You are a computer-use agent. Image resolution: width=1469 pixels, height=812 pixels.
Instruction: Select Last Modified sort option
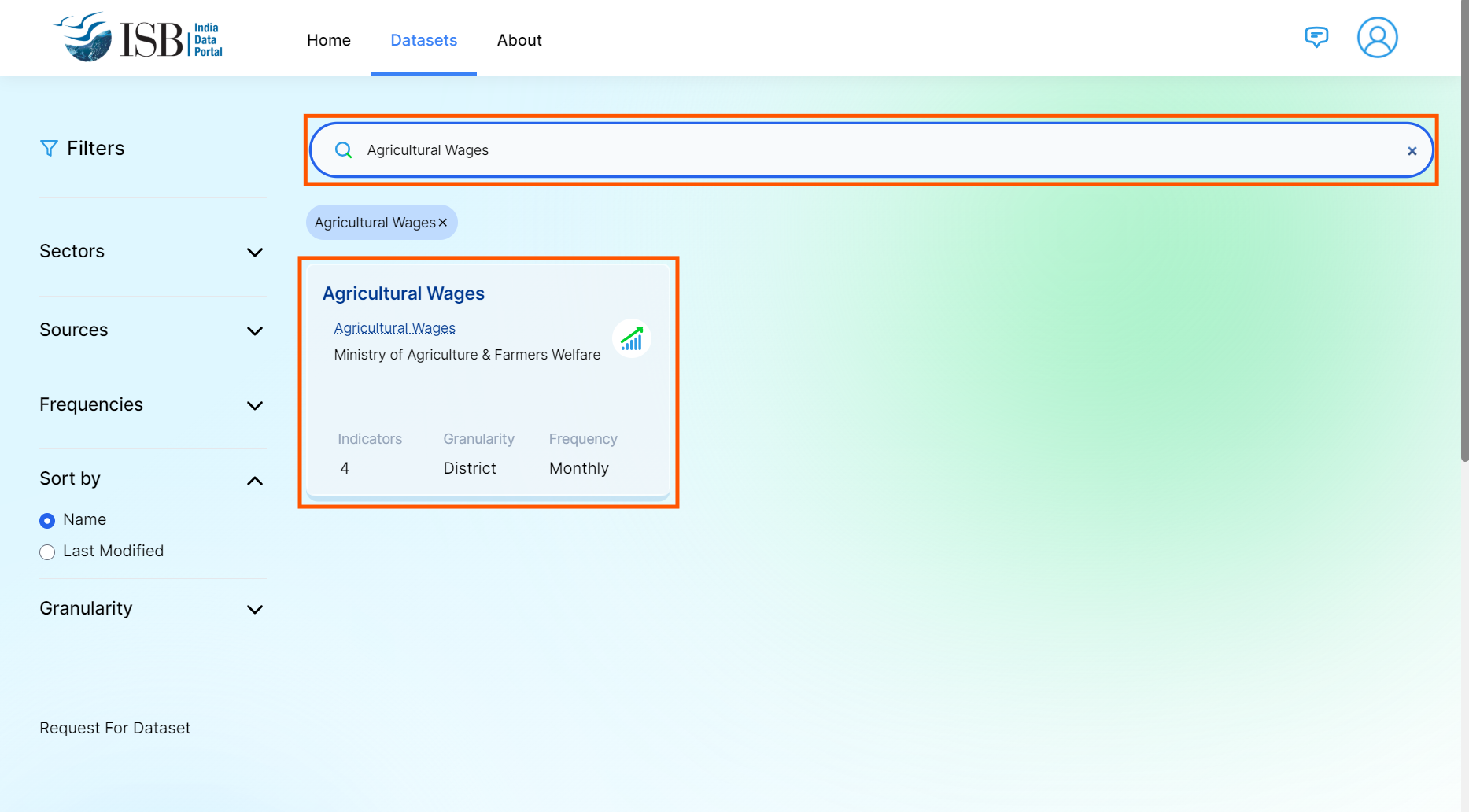point(47,552)
